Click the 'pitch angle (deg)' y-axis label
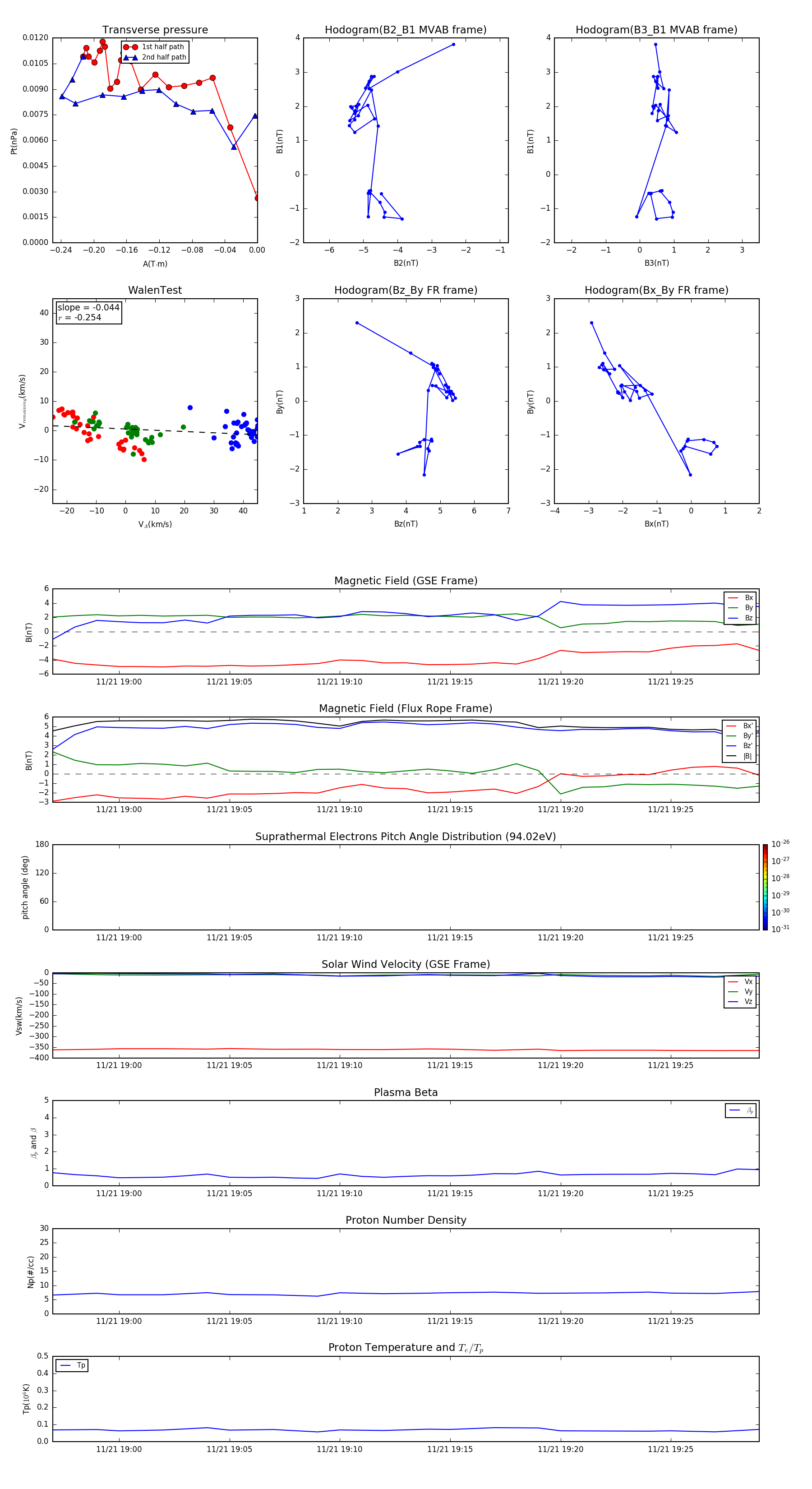The width and height of the screenshot is (812, 1489). (x=25, y=887)
